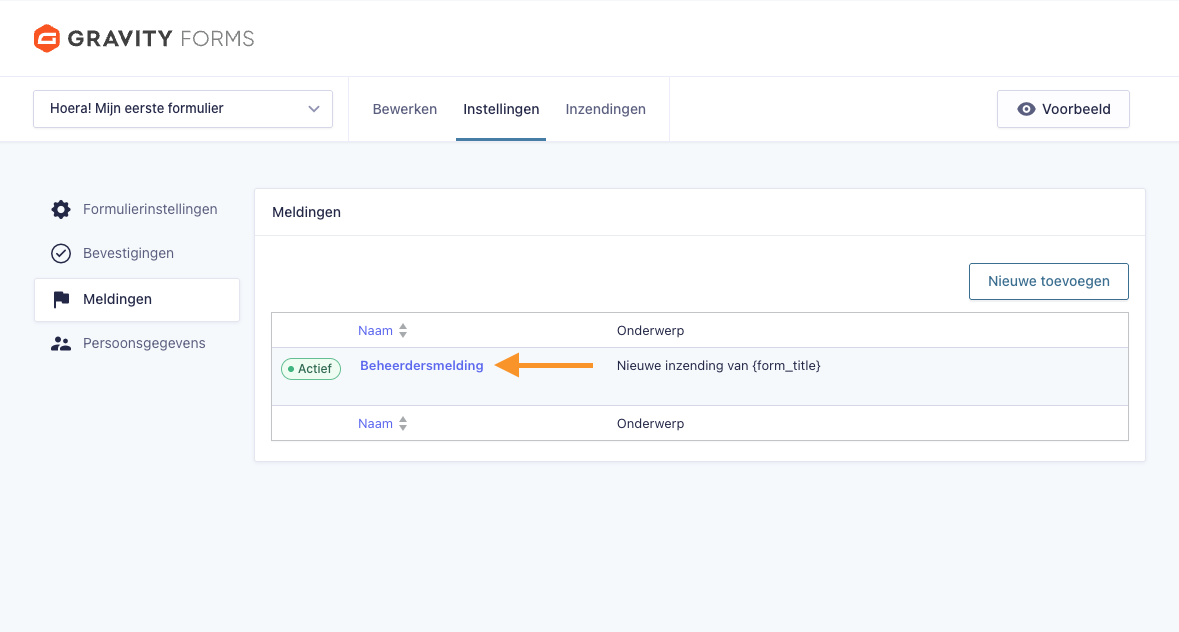Click the Gravity Forms logo icon
1179x632 pixels.
tap(47, 39)
